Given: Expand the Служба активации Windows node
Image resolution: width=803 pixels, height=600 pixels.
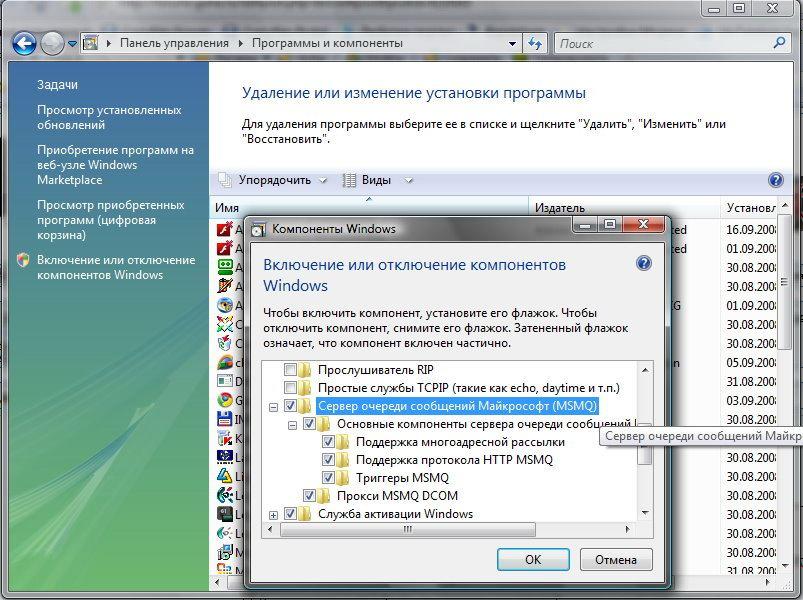Looking at the screenshot, I should pyautogui.click(x=274, y=515).
